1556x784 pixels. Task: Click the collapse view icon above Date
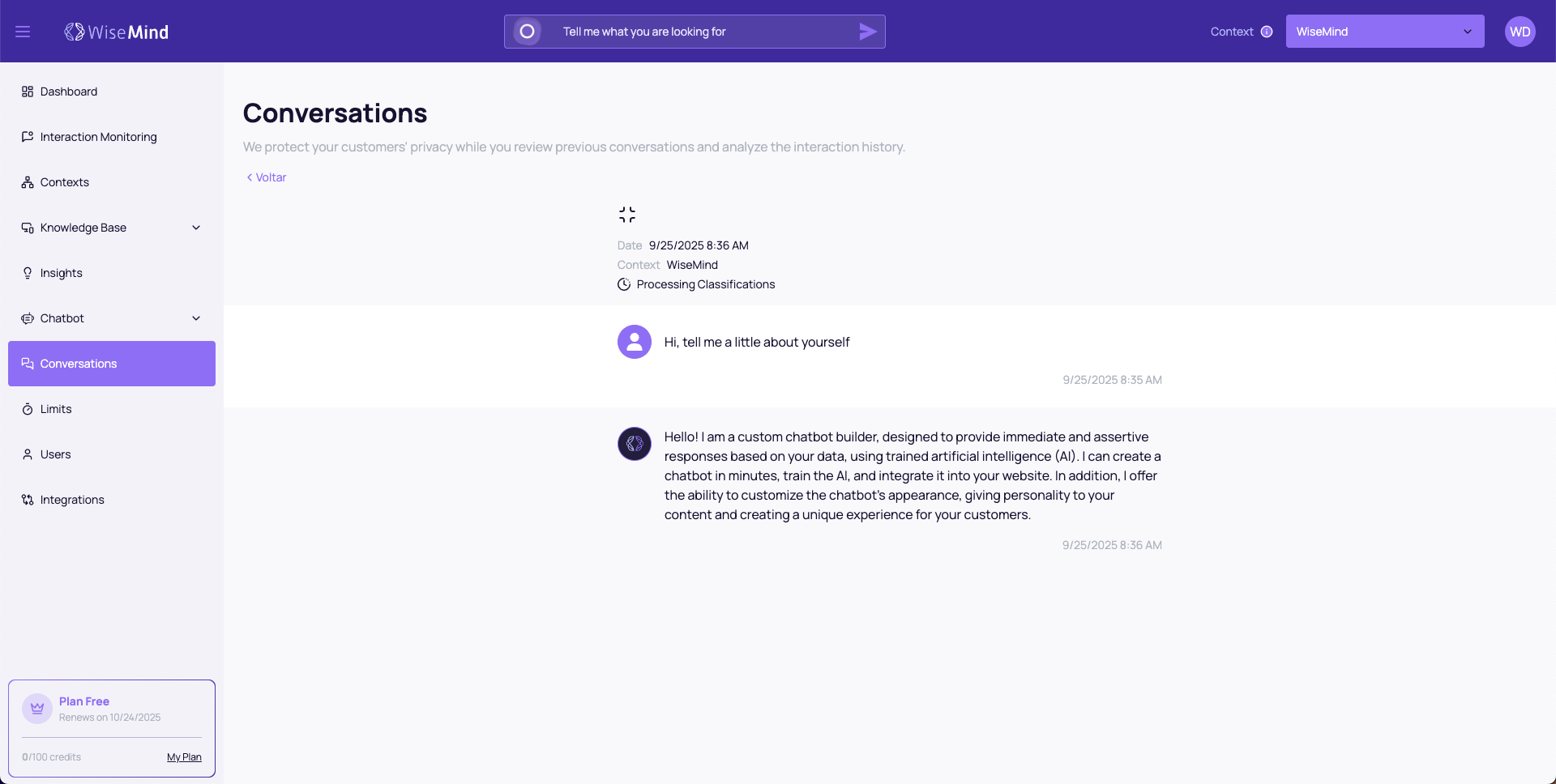click(x=626, y=215)
